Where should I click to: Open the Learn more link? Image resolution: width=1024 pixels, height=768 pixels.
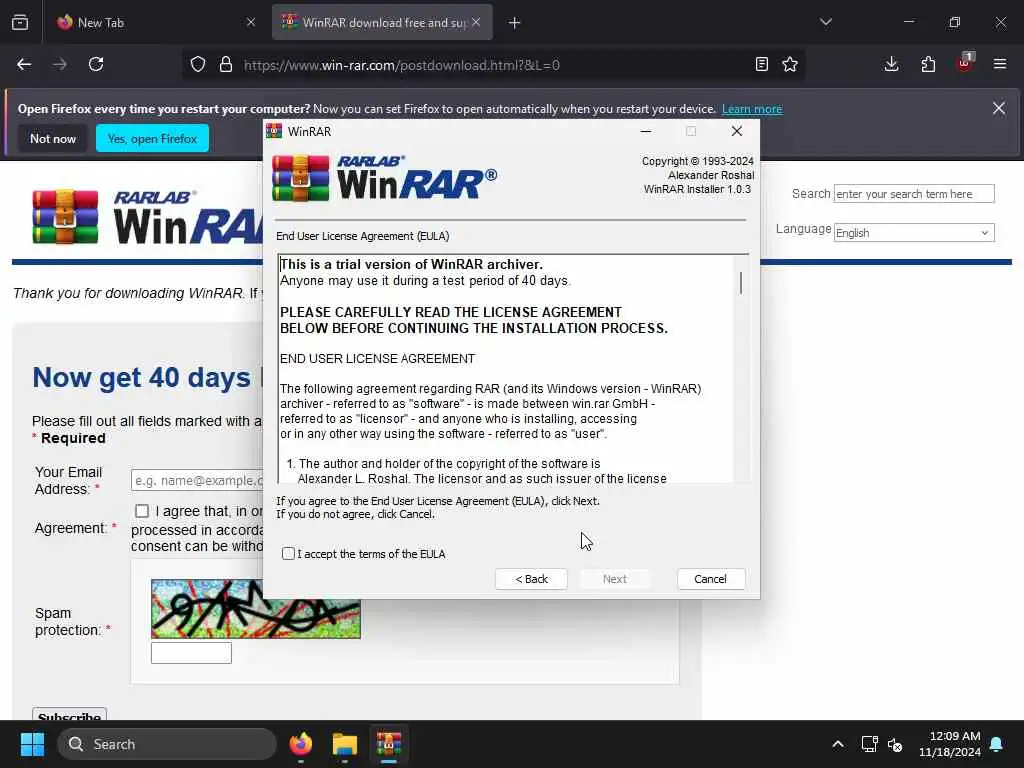(752, 109)
